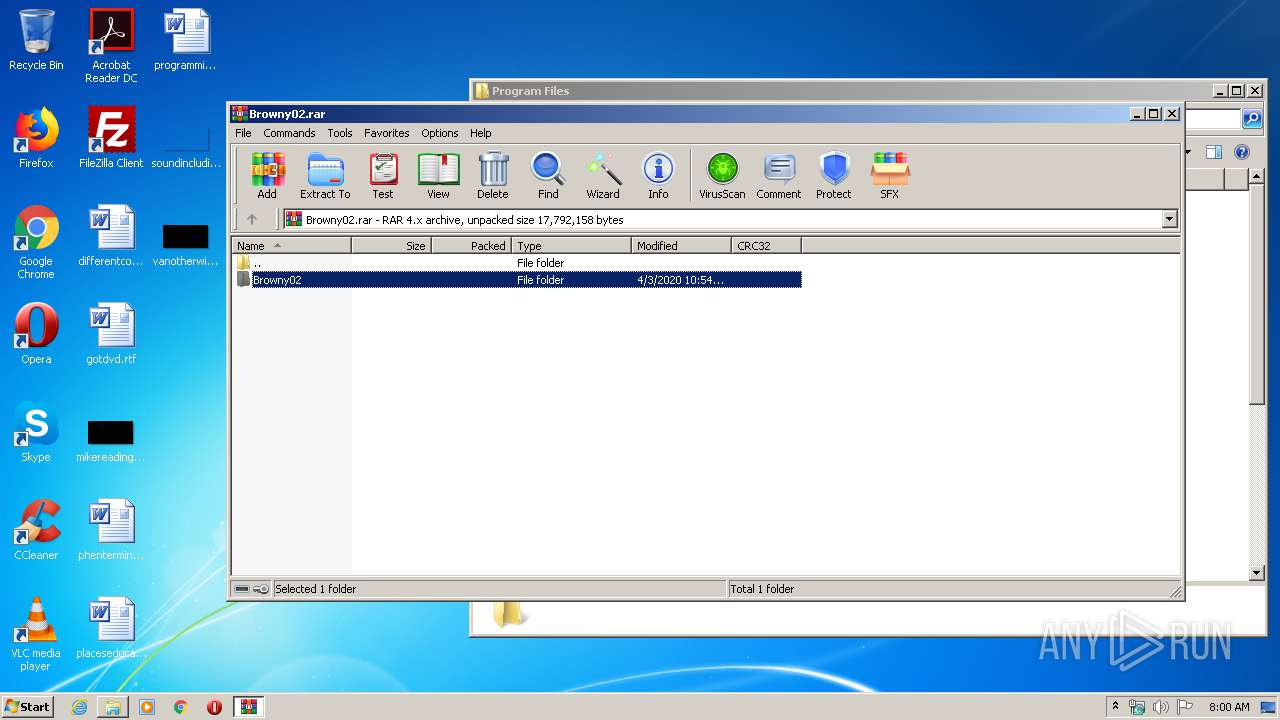Click the Add toolbar icon in WinRAR

(x=267, y=176)
